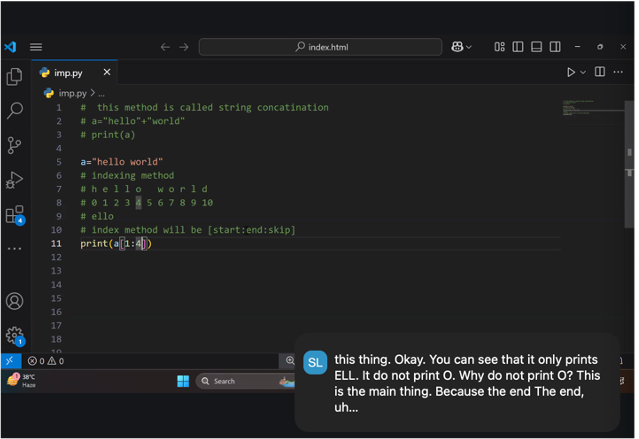Click line number 5 in gutter
Image resolution: width=639 pixels, height=439 pixels.
click(59, 162)
